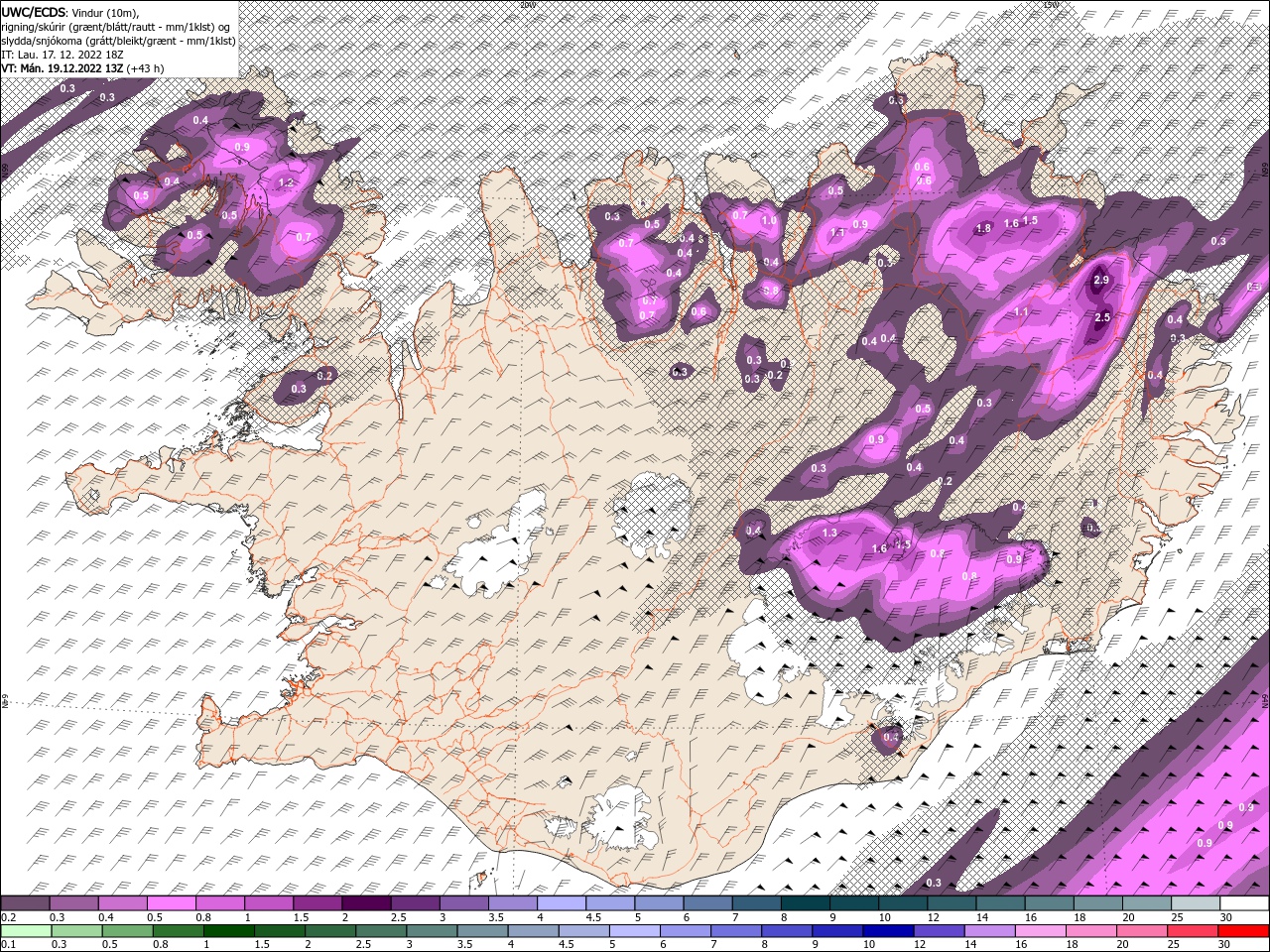
Task: Select top legend swatch between 4 and 4.5
Action: pos(561,903)
